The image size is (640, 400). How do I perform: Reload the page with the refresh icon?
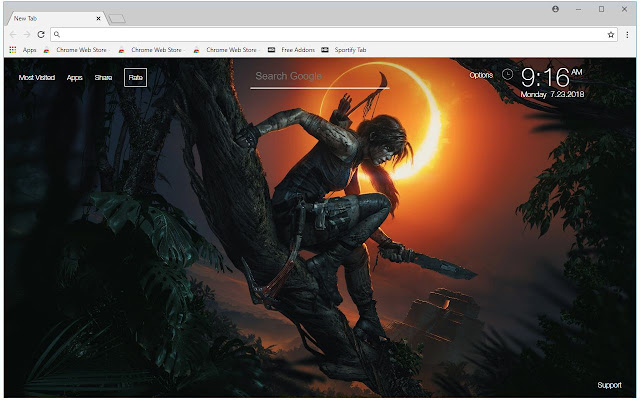(x=41, y=35)
